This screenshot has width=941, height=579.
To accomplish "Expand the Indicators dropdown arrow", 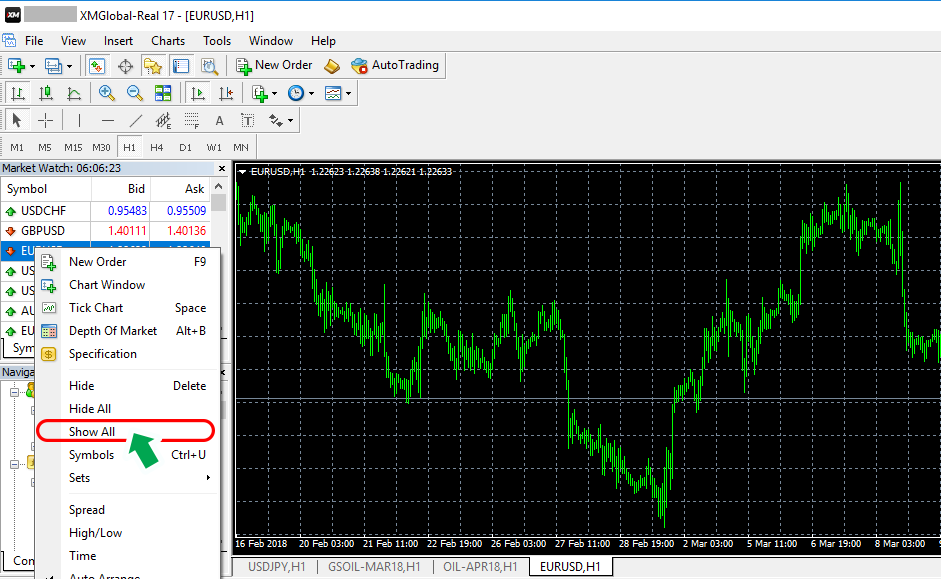I will coord(274,94).
